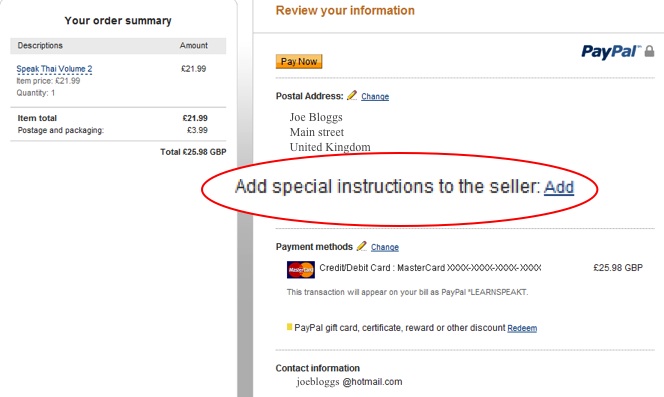Click the pencil icon beside Postal Address
Screen dimensions: 664x397
click(352, 95)
